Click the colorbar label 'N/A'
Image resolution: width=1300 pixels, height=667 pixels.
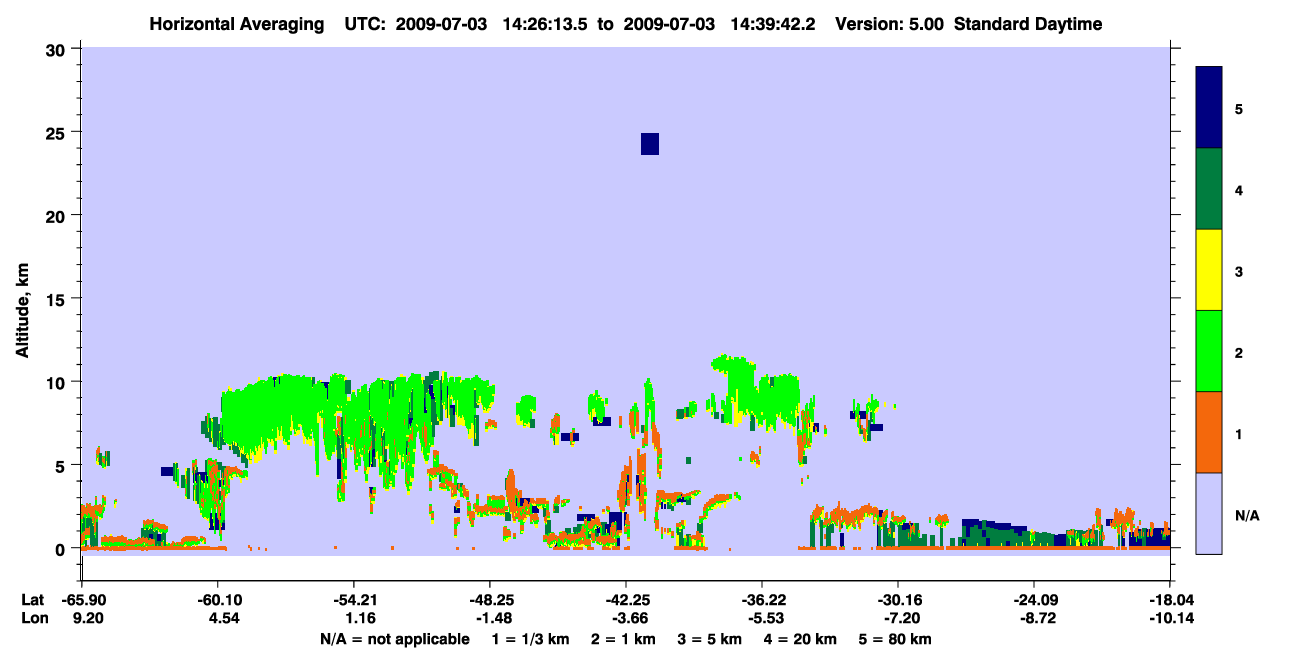1246,515
